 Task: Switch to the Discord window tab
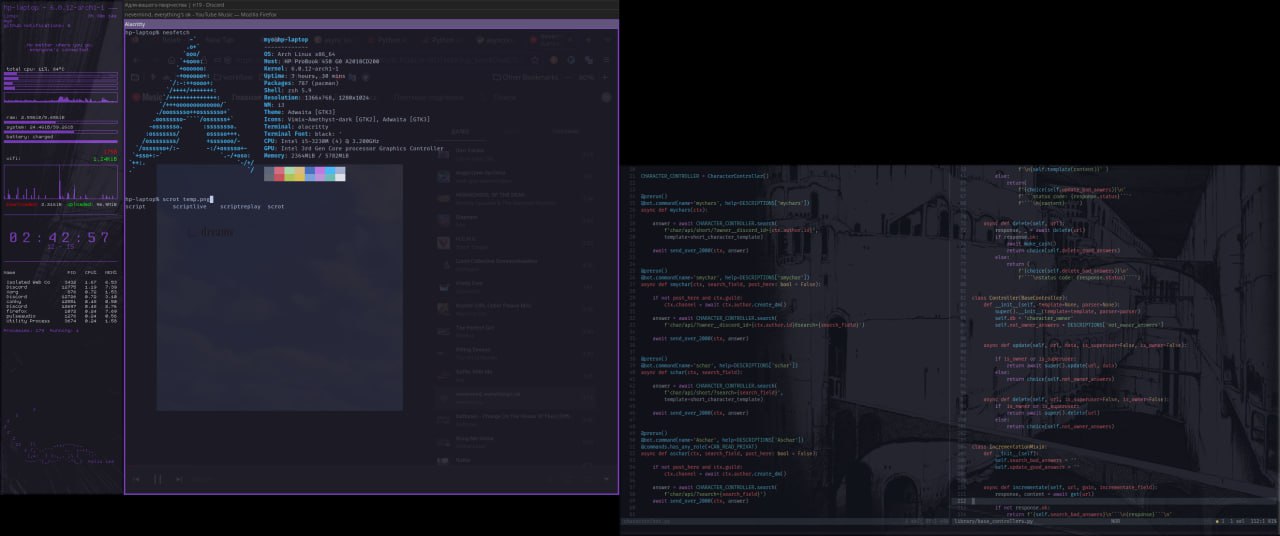[190, 4]
